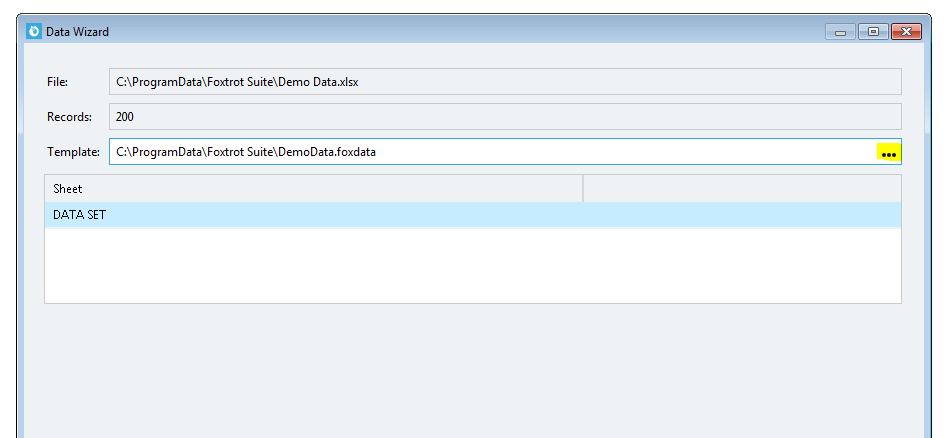Screen dimensions: 946x438
Task: Maximize the Data Wizard window
Action: [873, 32]
